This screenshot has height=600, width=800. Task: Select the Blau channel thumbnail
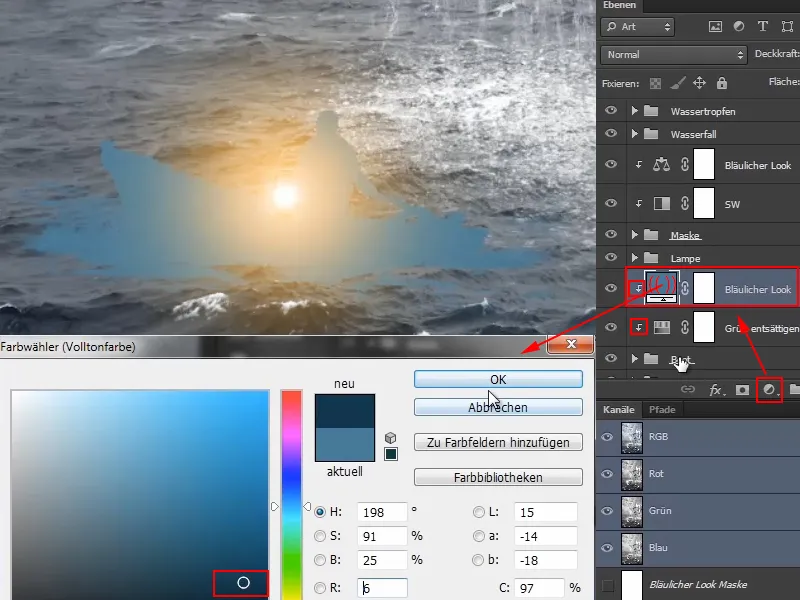click(632, 548)
